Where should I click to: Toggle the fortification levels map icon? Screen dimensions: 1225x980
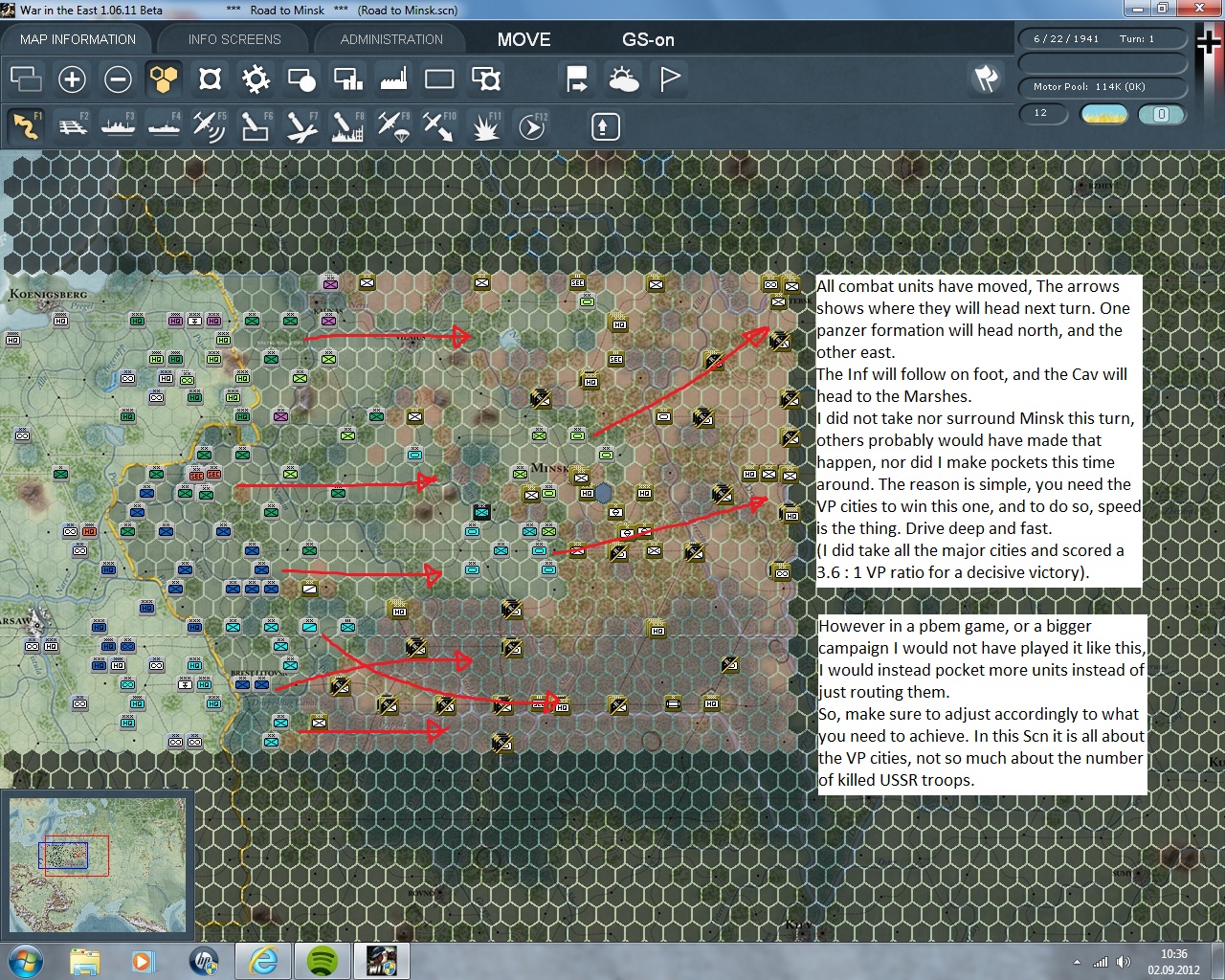(210, 79)
